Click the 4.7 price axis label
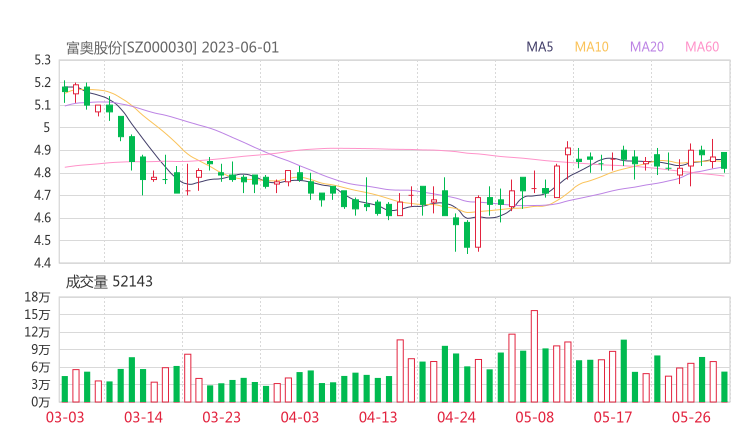The height and width of the screenshot is (440, 740). [42, 195]
